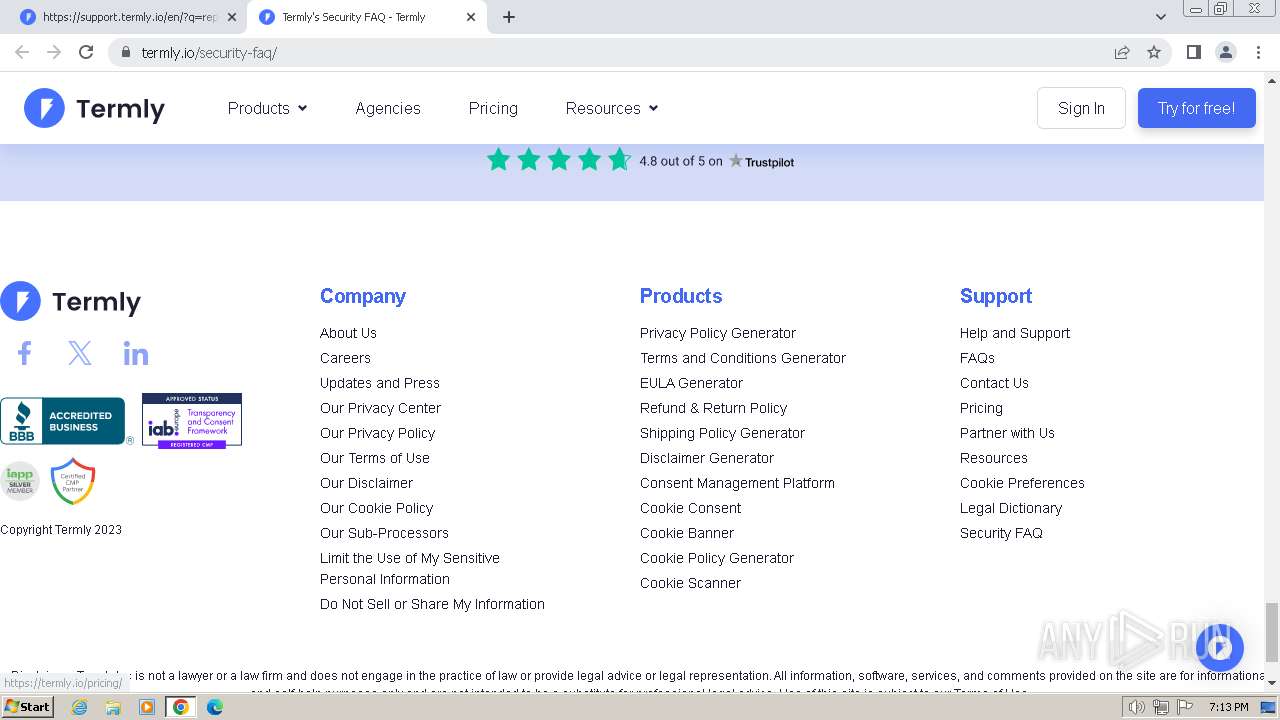Open the browser side panel icon
1280x720 pixels.
click(1193, 52)
